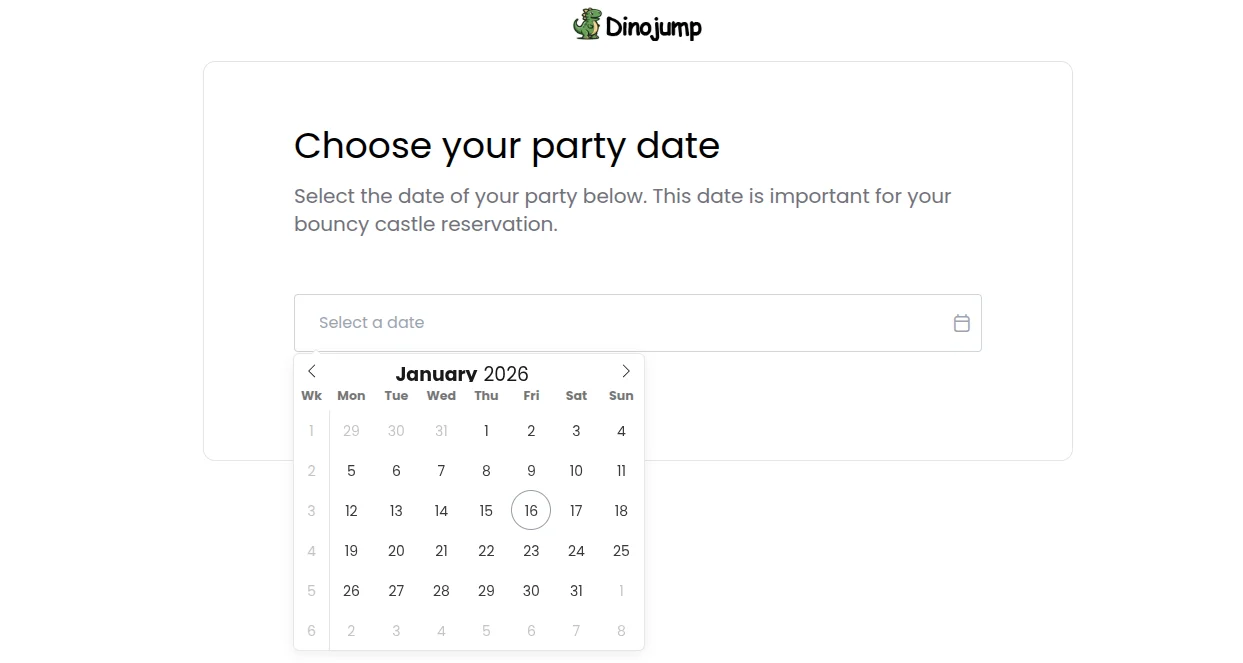
Task: Select Friday January 2
Action: (531, 431)
